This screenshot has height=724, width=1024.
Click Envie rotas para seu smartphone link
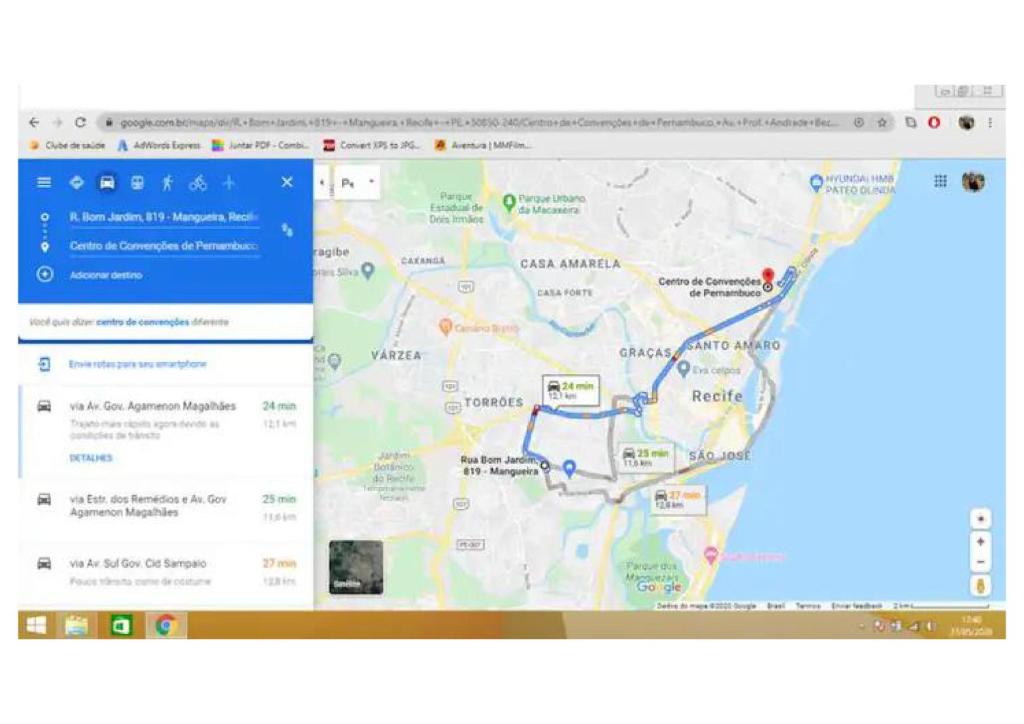(x=137, y=364)
